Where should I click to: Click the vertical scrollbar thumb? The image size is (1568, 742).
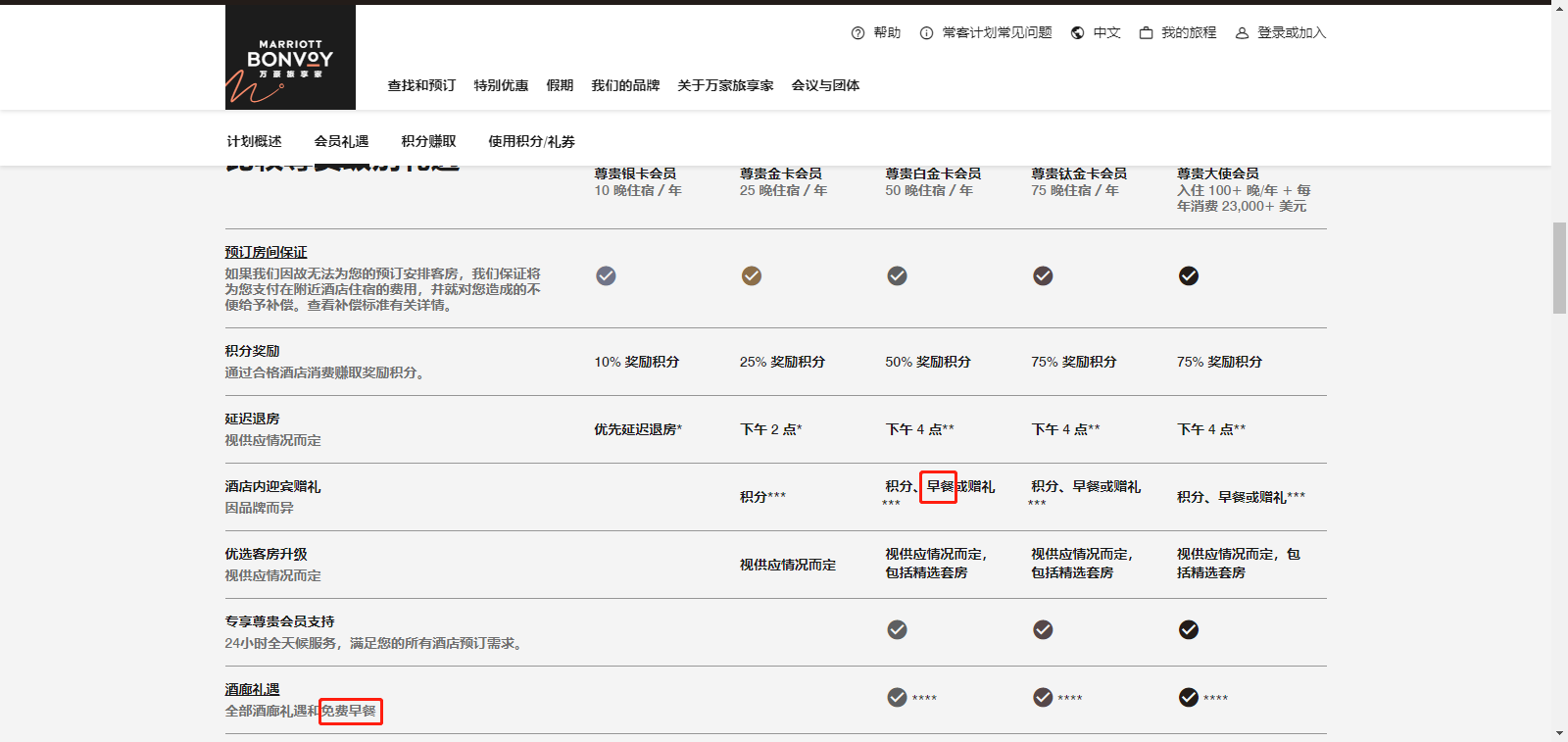click(x=1559, y=268)
